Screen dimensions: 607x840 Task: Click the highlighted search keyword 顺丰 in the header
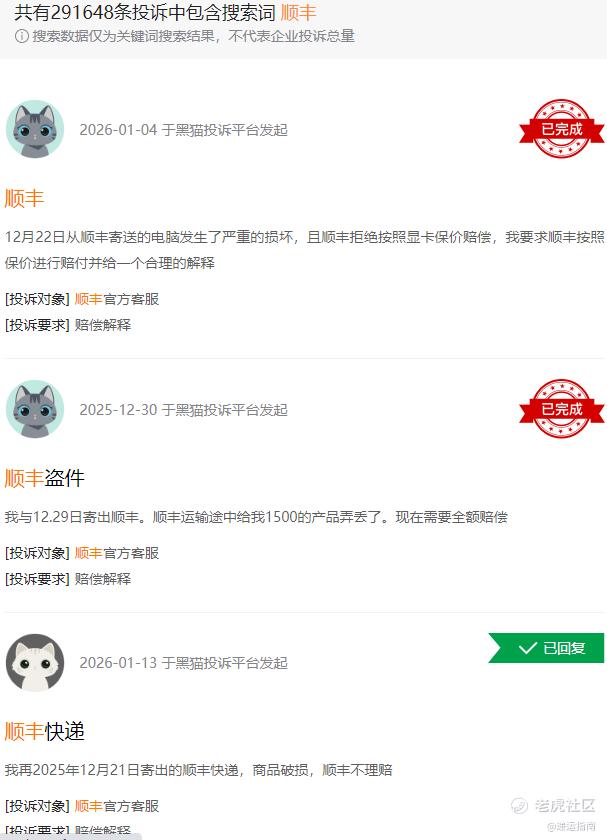coord(299,13)
